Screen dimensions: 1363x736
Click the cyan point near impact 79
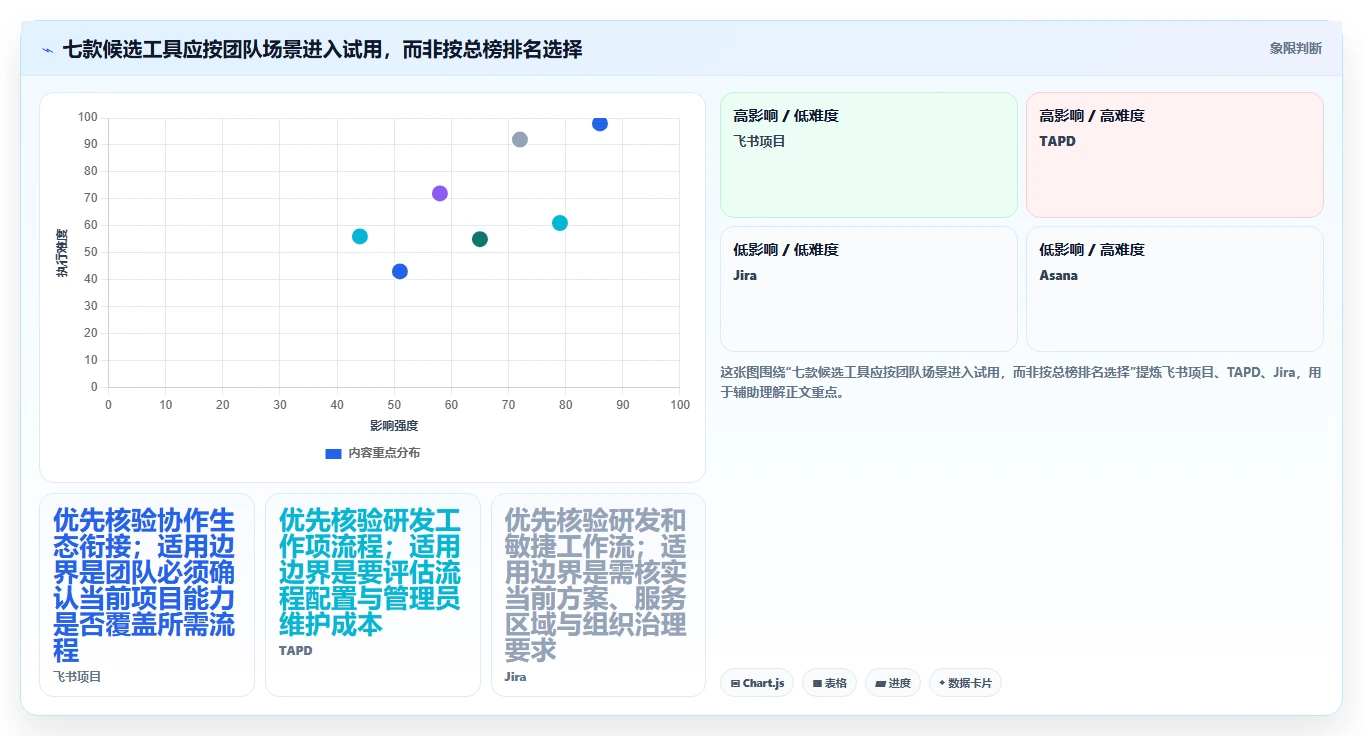click(560, 223)
